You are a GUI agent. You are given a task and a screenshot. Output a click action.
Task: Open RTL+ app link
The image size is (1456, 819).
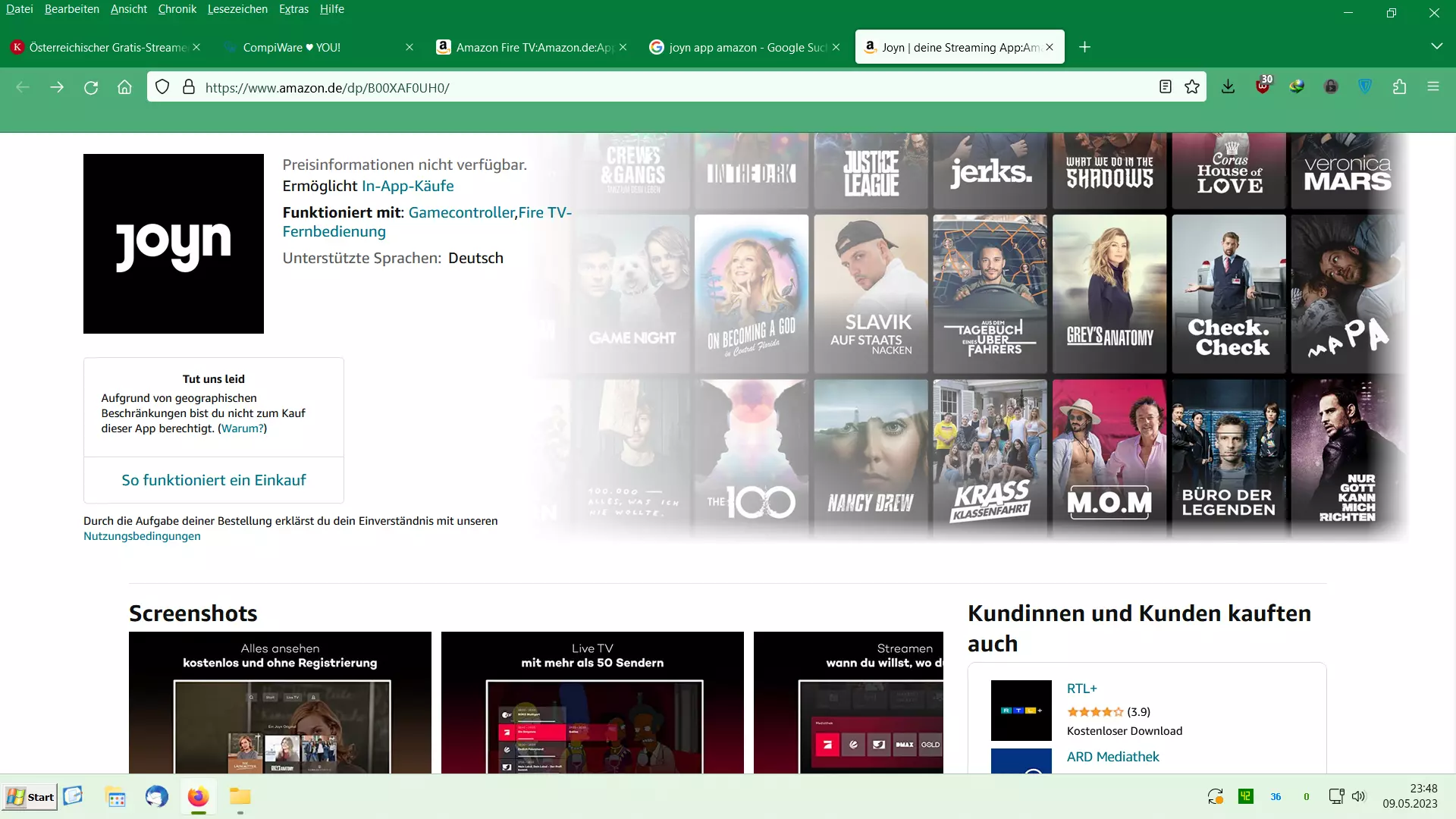click(x=1082, y=689)
